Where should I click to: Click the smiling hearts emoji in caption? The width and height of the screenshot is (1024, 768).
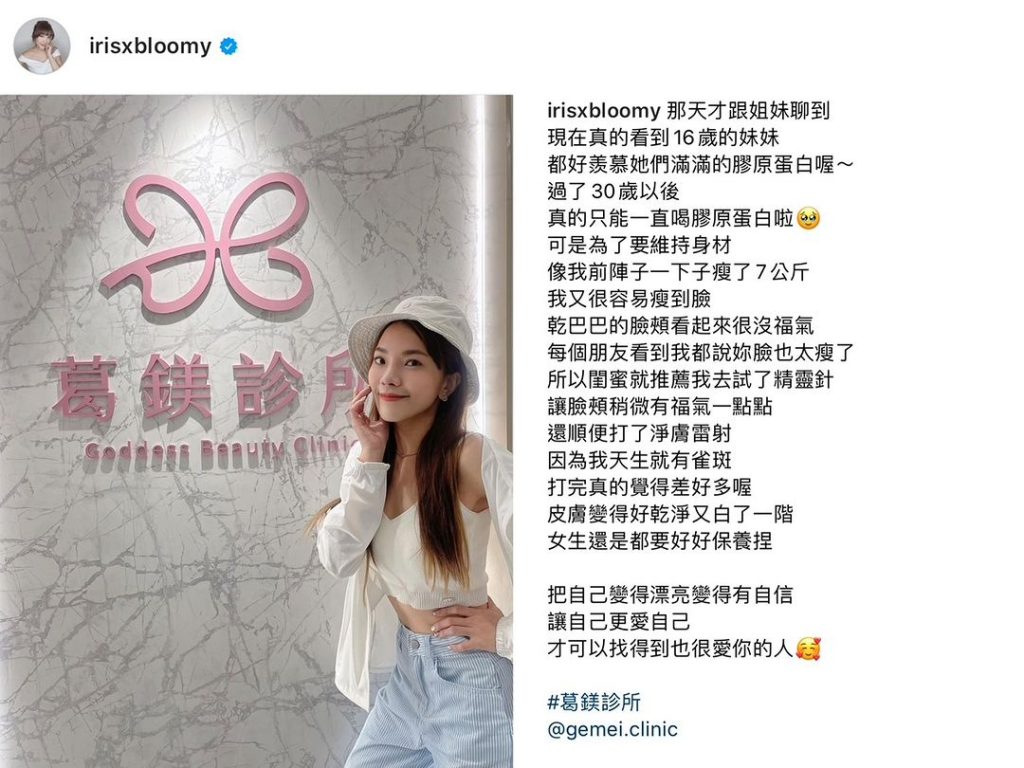point(808,648)
